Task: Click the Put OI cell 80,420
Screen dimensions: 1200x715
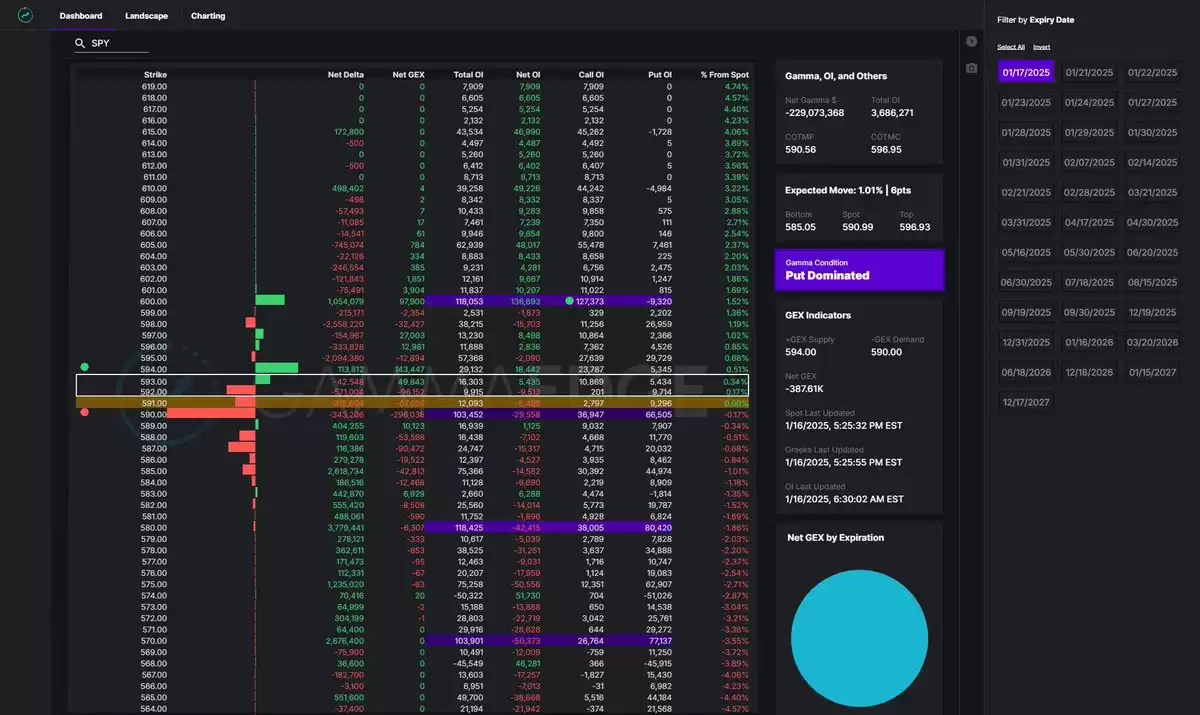Action: coord(659,528)
